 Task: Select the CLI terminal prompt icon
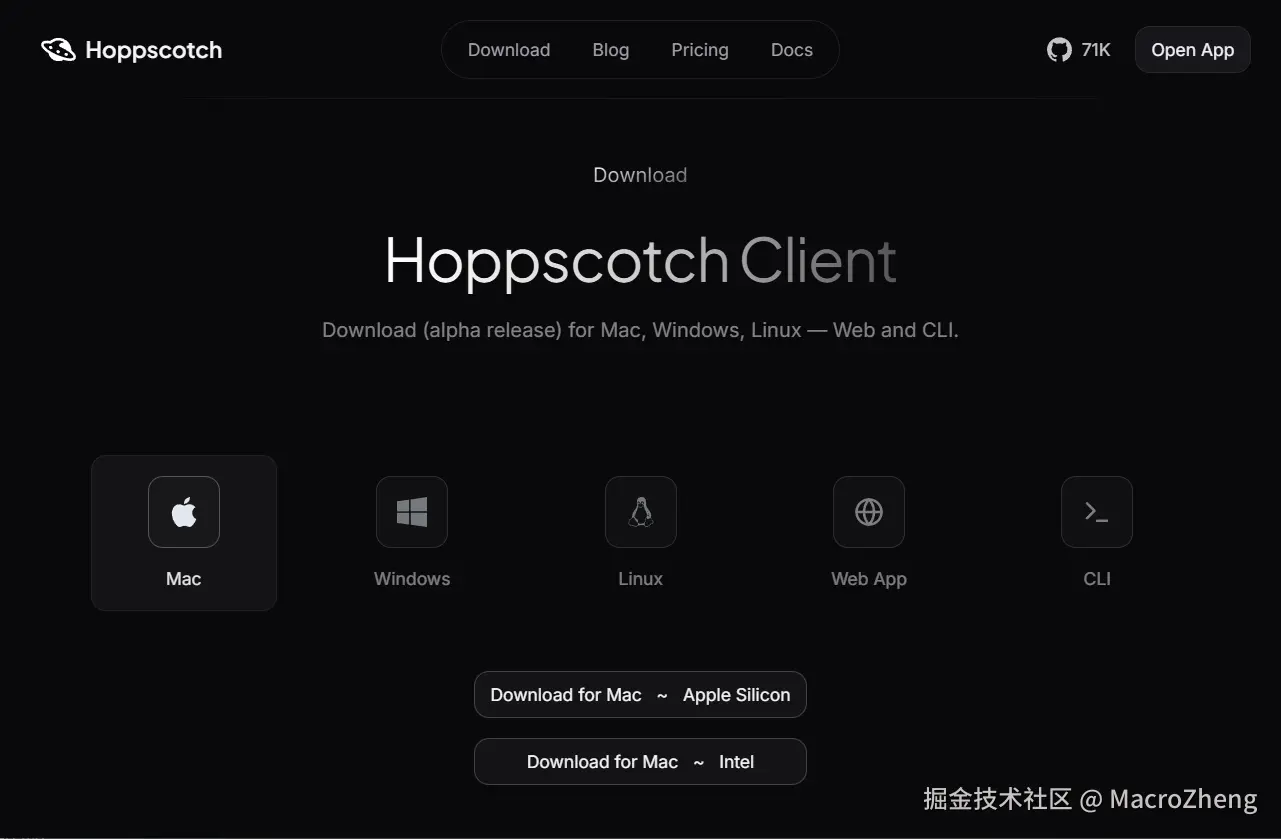(x=1097, y=512)
